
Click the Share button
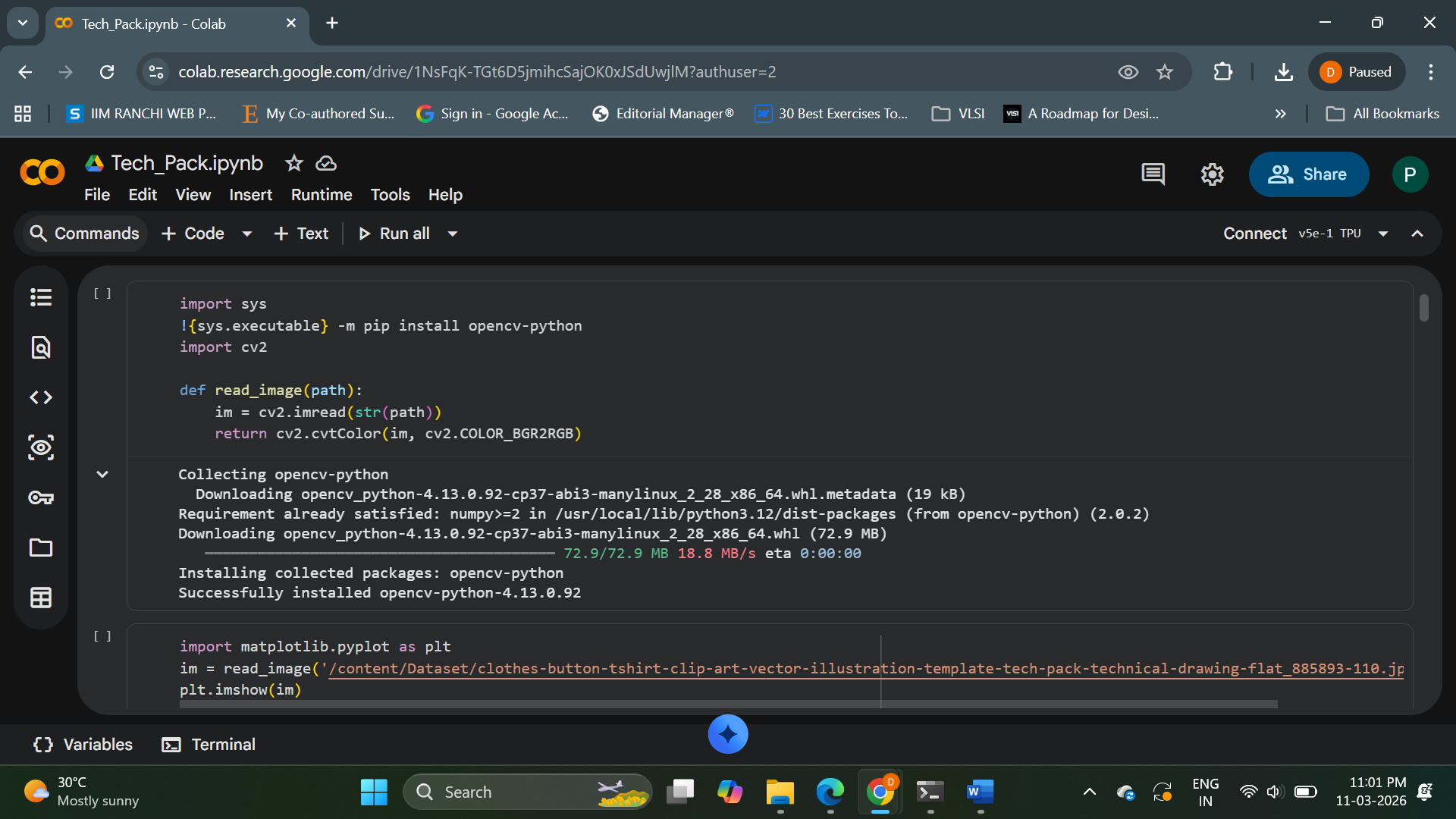click(x=1308, y=174)
